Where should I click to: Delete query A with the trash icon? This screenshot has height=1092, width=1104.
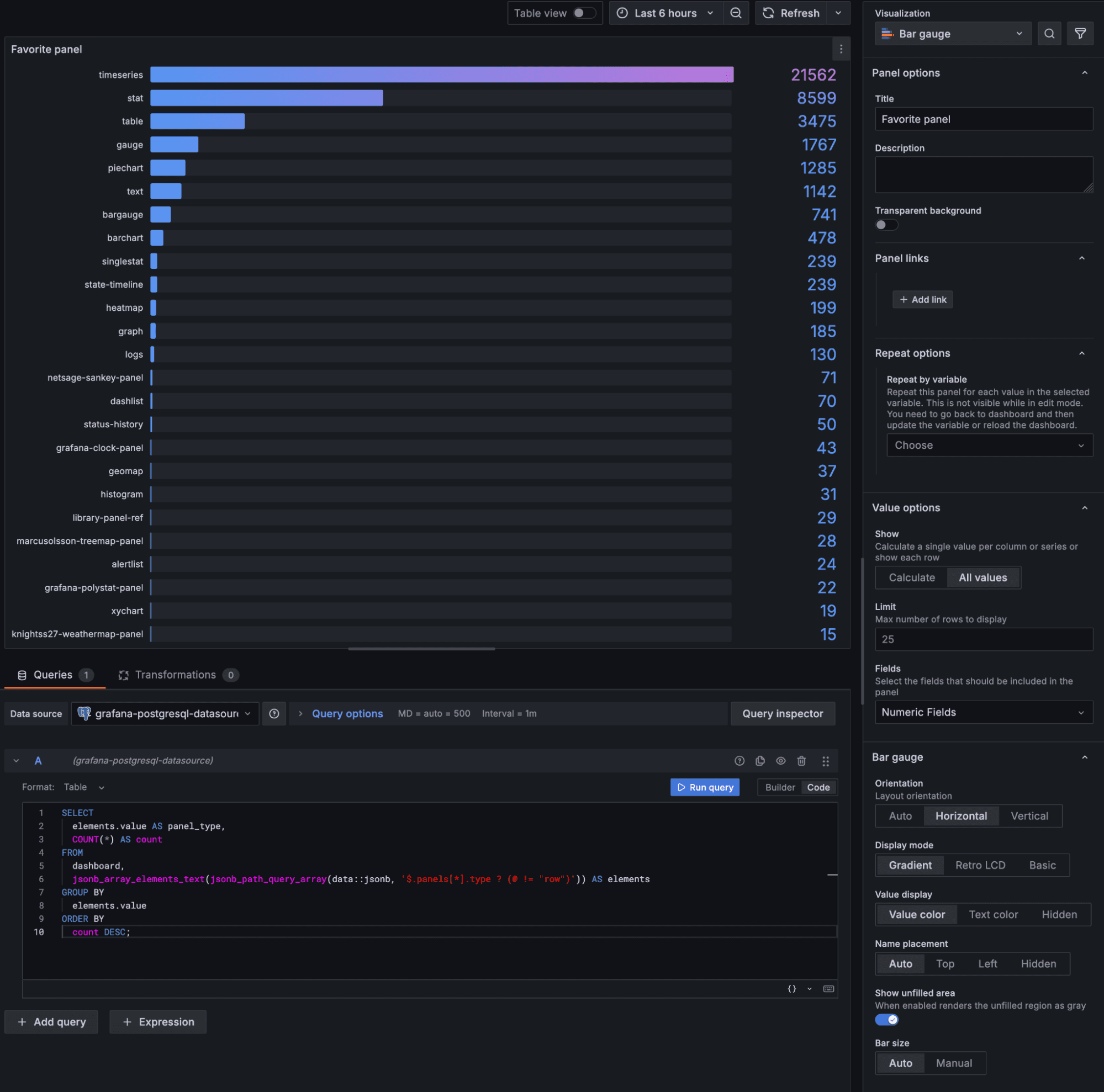801,761
